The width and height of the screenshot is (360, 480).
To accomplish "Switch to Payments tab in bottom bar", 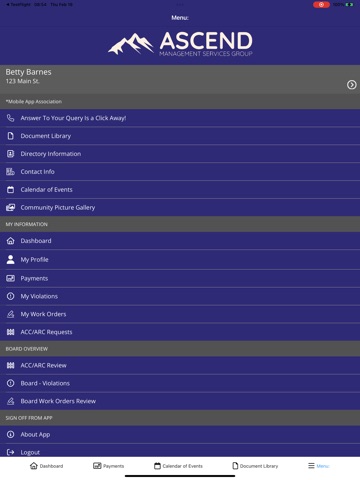I will [108, 466].
